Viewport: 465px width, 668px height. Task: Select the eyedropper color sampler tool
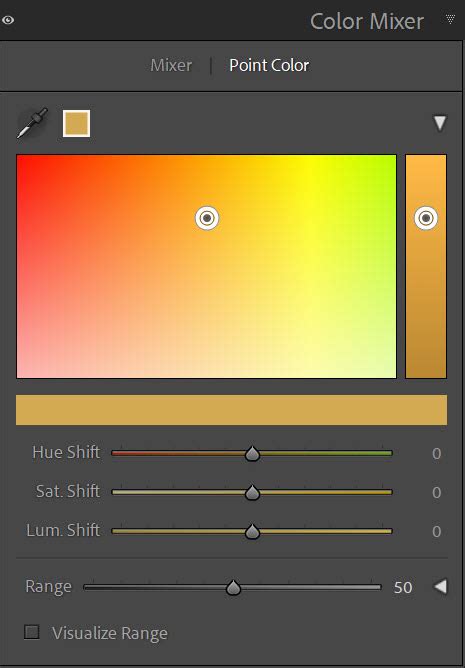tap(32, 124)
